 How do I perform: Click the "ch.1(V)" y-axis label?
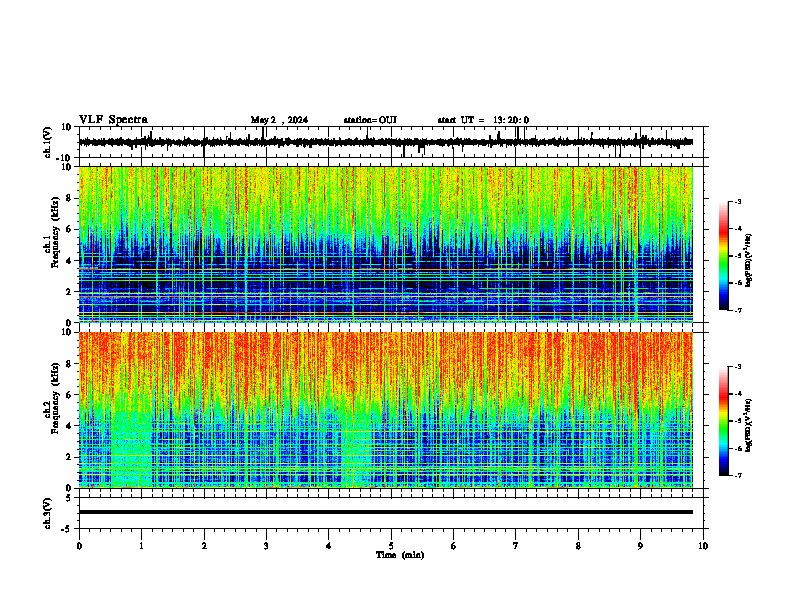coord(47,142)
